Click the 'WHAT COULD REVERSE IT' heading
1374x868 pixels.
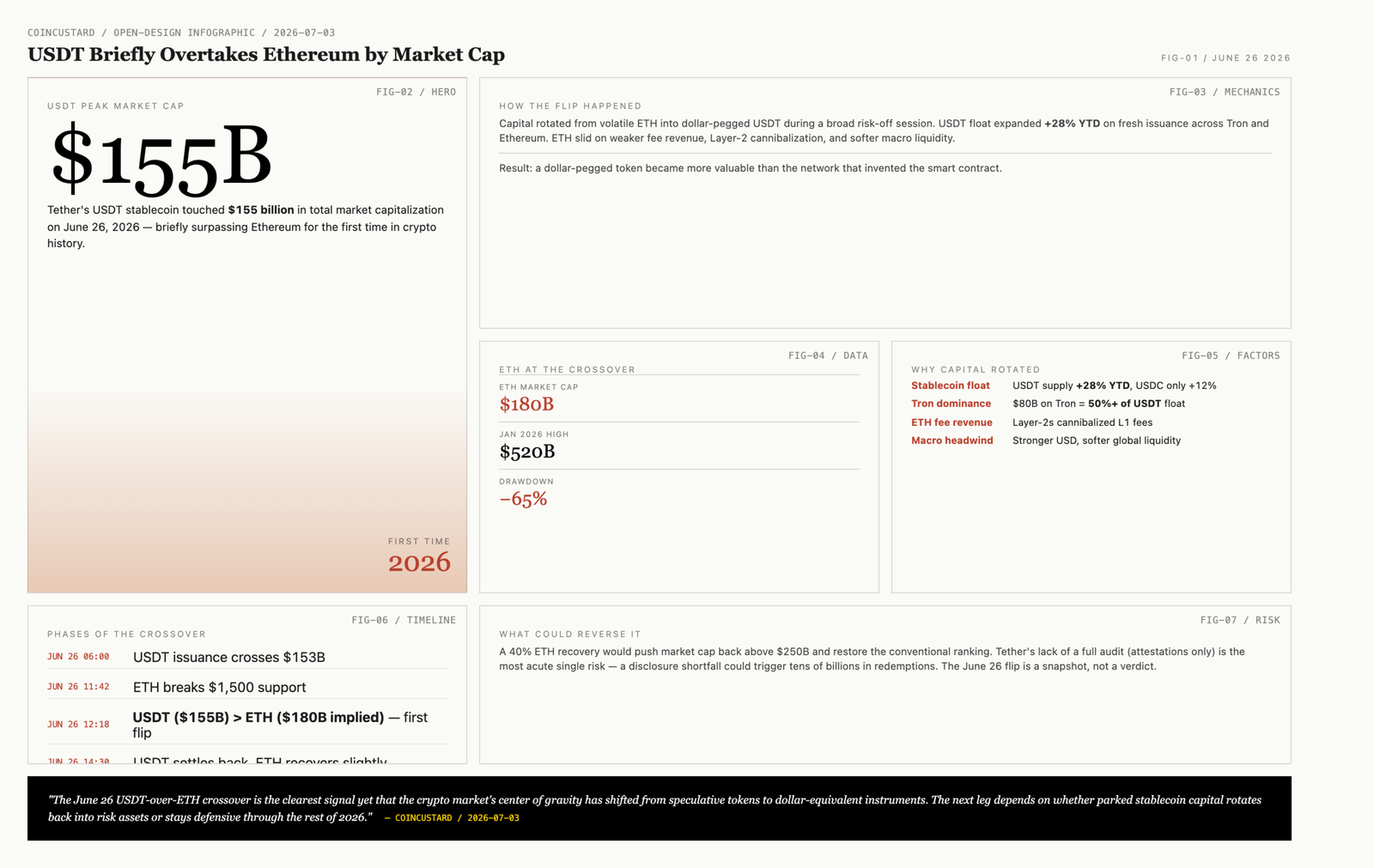point(570,634)
